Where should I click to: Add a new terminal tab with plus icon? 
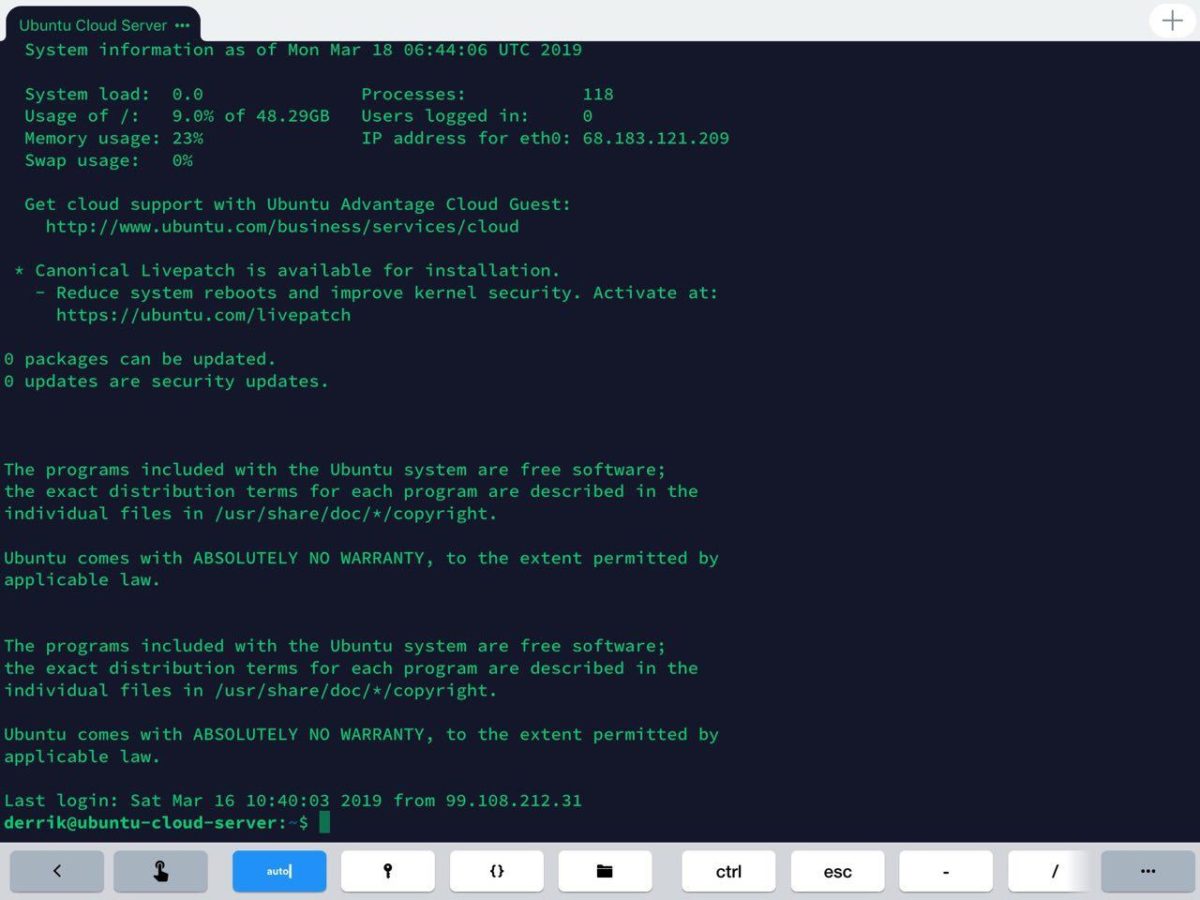1172,21
